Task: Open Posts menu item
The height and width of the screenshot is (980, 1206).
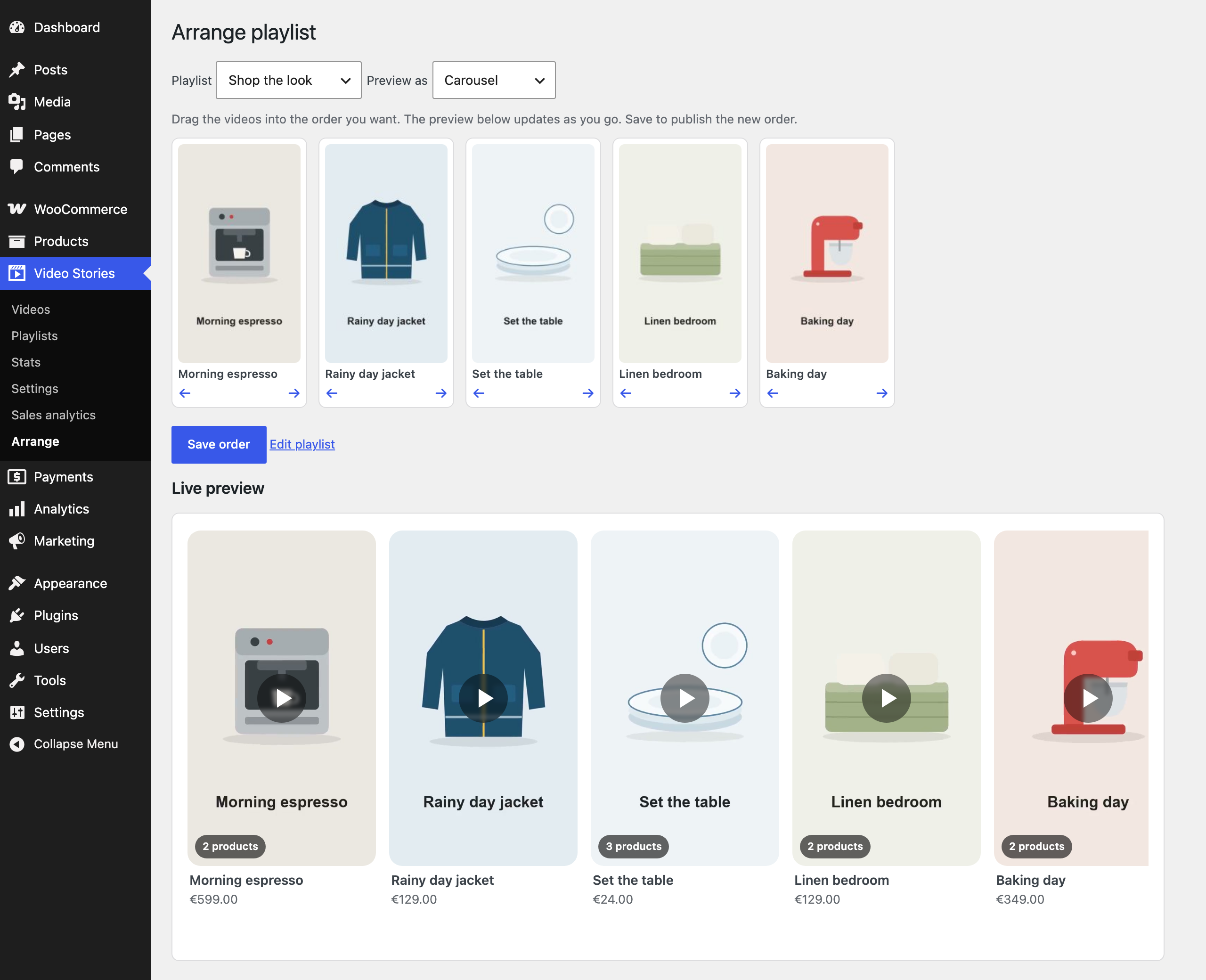Action: [75, 69]
